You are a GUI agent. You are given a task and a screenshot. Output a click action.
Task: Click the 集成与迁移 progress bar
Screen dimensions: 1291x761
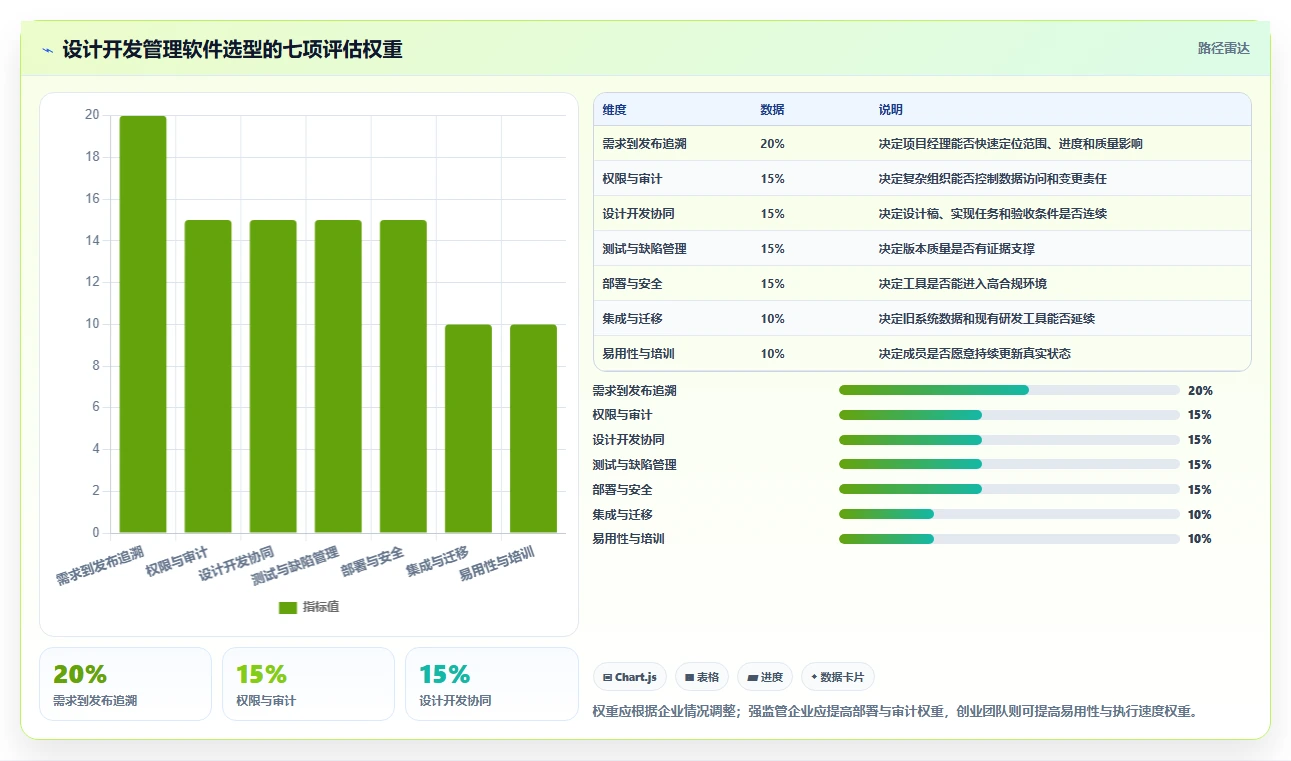(x=1009, y=514)
